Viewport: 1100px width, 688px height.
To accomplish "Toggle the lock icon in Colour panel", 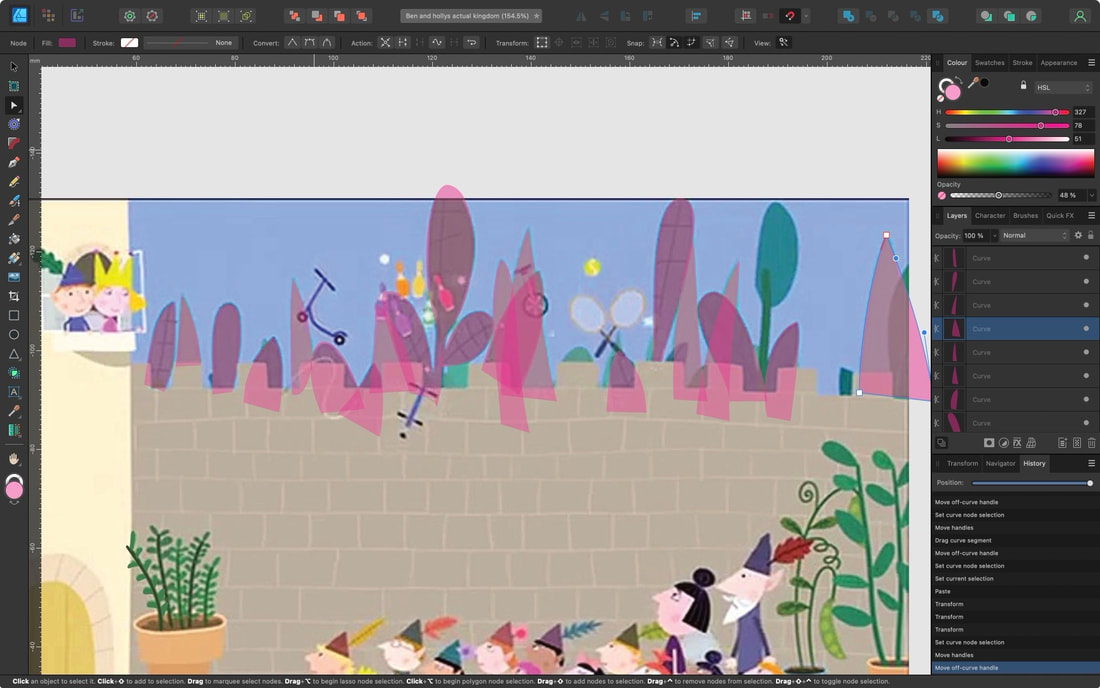I will click(1023, 86).
